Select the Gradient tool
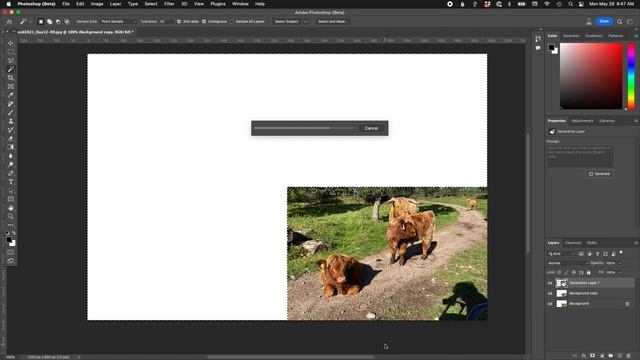The image size is (640, 360). tap(11, 147)
